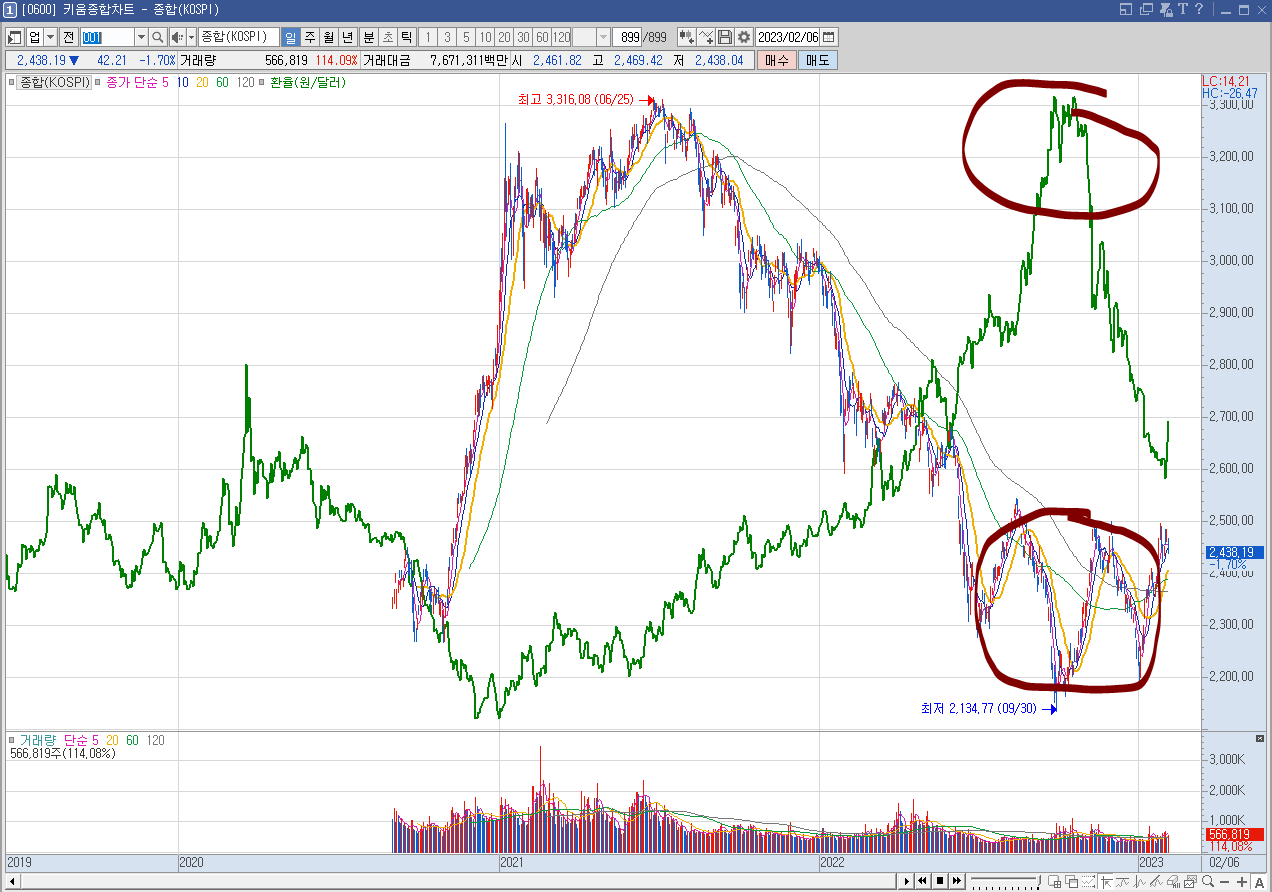Click the 종가 단순 5 moving average legend

(x=136, y=82)
